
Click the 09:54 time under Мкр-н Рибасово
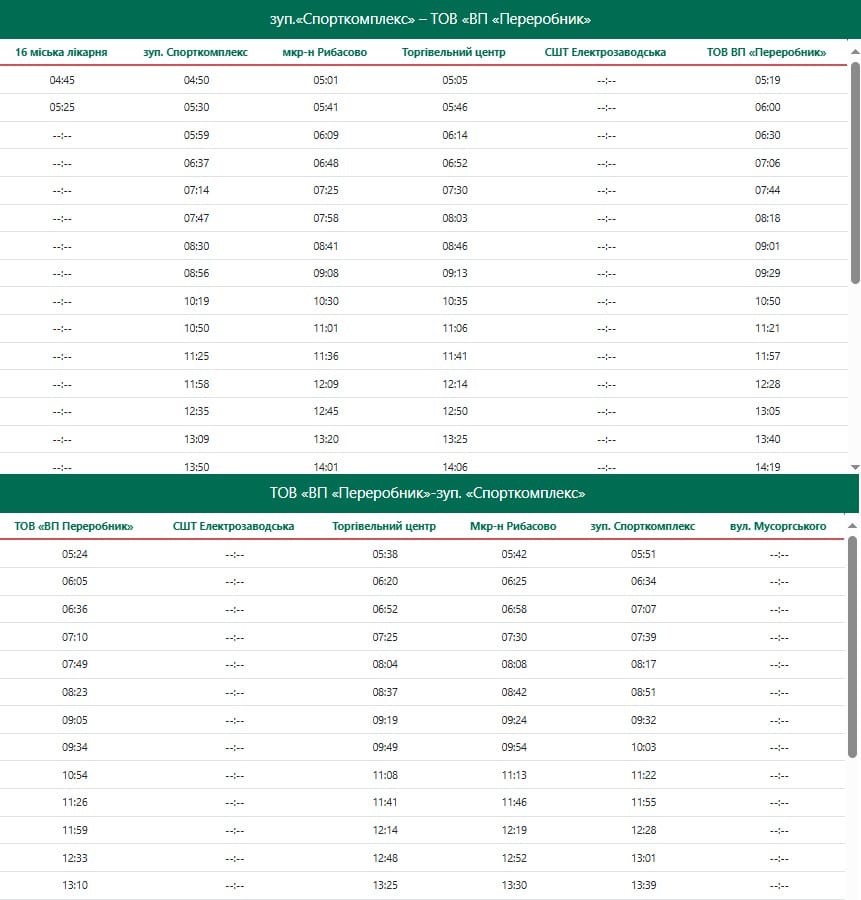(514, 747)
